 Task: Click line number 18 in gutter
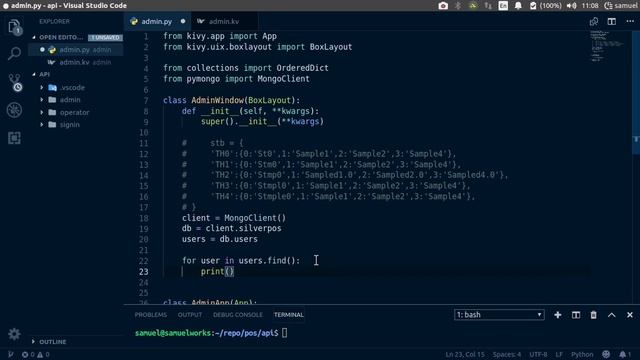(144, 218)
